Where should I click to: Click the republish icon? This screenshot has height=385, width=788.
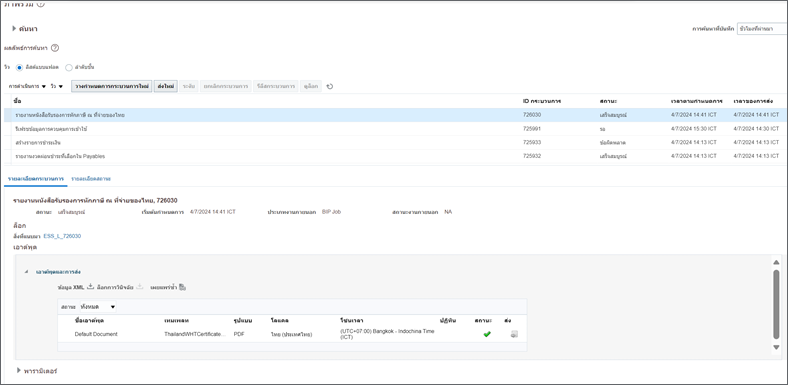[182, 287]
